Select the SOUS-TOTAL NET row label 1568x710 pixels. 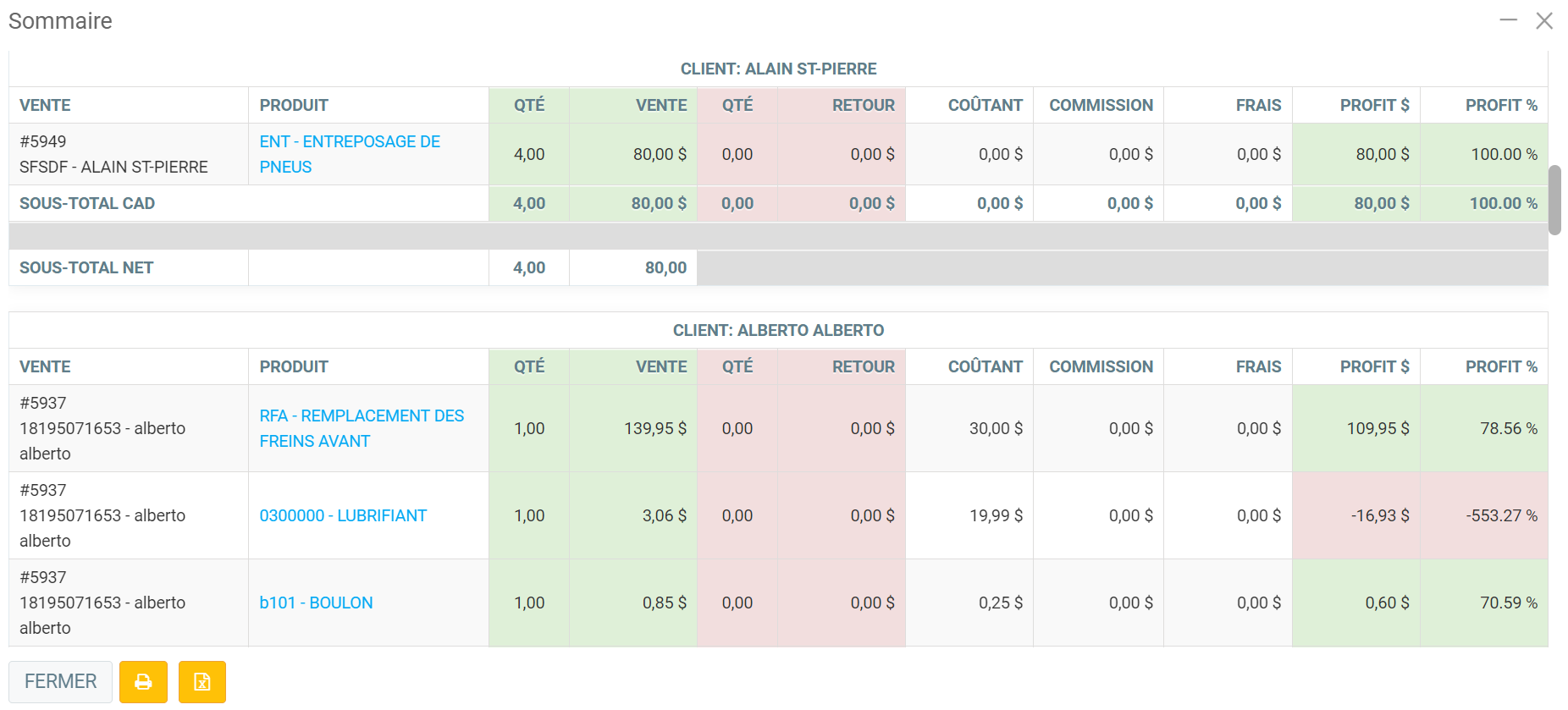pyautogui.click(x=86, y=267)
